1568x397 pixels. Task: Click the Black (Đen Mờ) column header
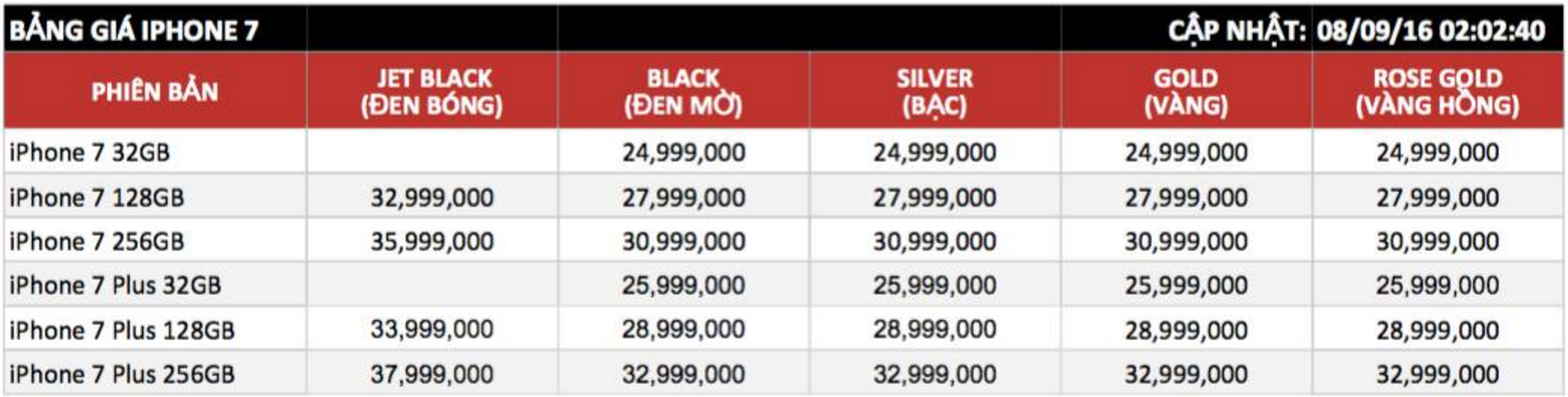point(683,91)
